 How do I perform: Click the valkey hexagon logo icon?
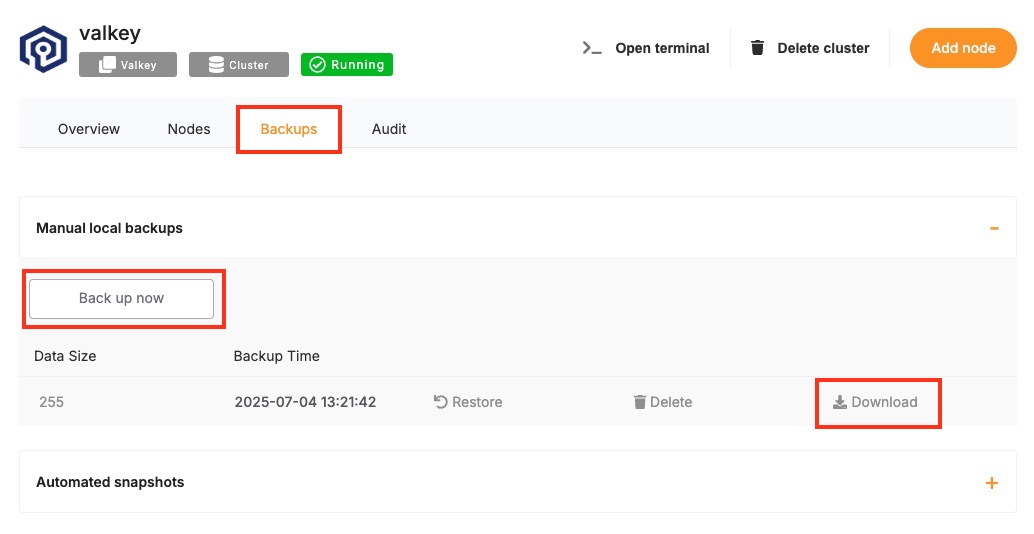(x=43, y=50)
